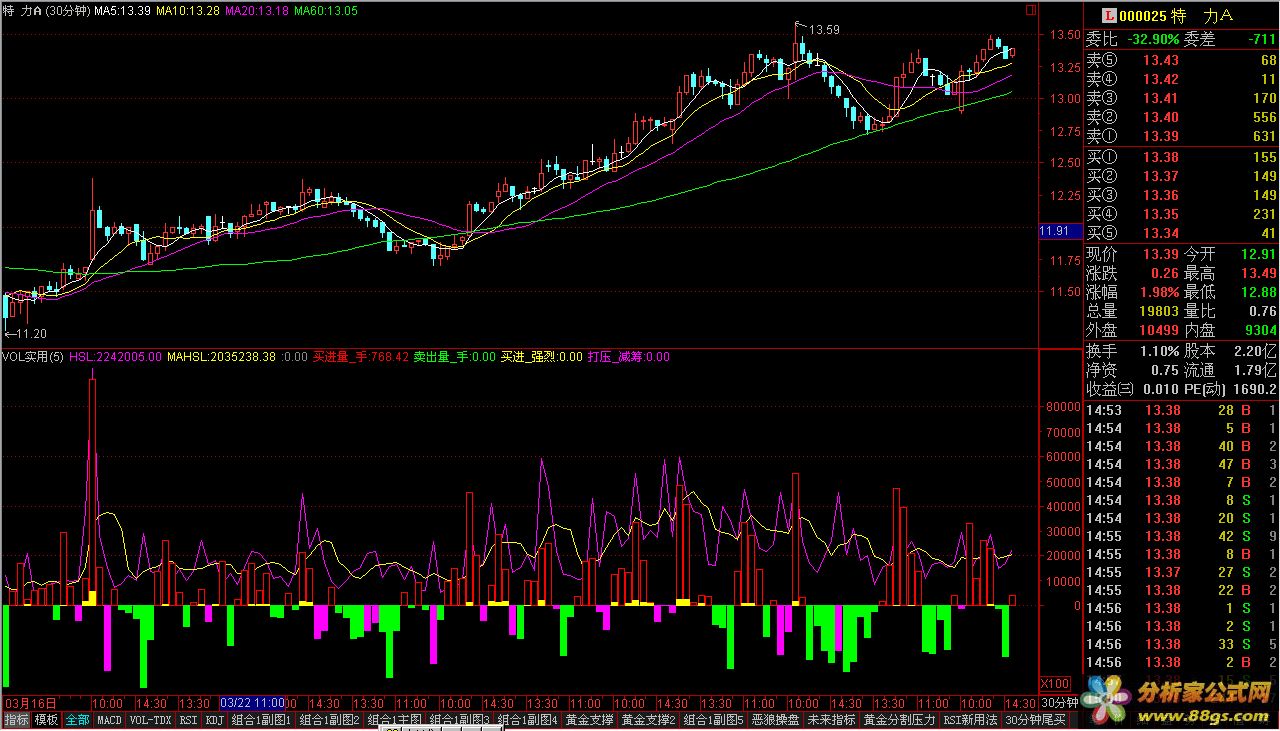Open 黄金支撑 tab
1280x731 pixels.
(589, 719)
